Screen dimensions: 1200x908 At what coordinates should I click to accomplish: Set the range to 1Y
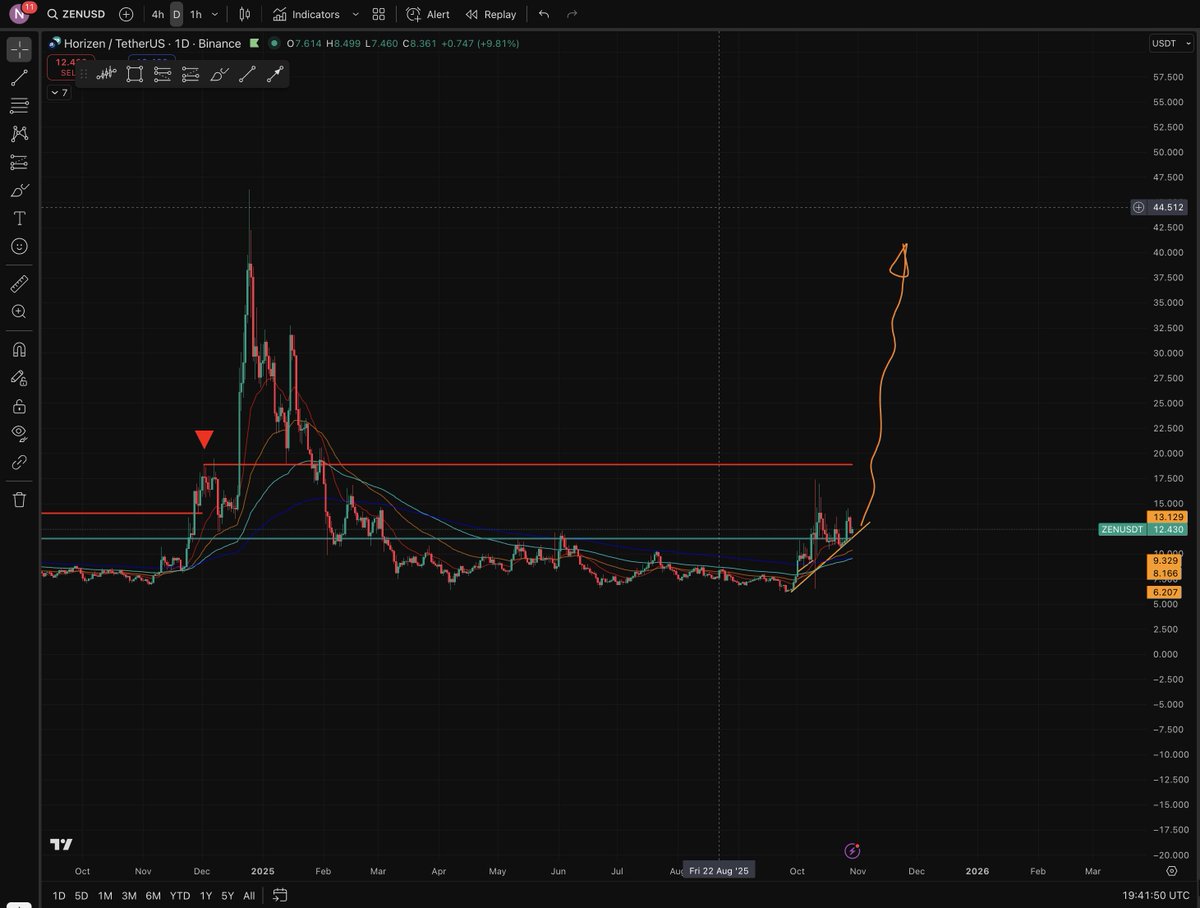tap(206, 896)
